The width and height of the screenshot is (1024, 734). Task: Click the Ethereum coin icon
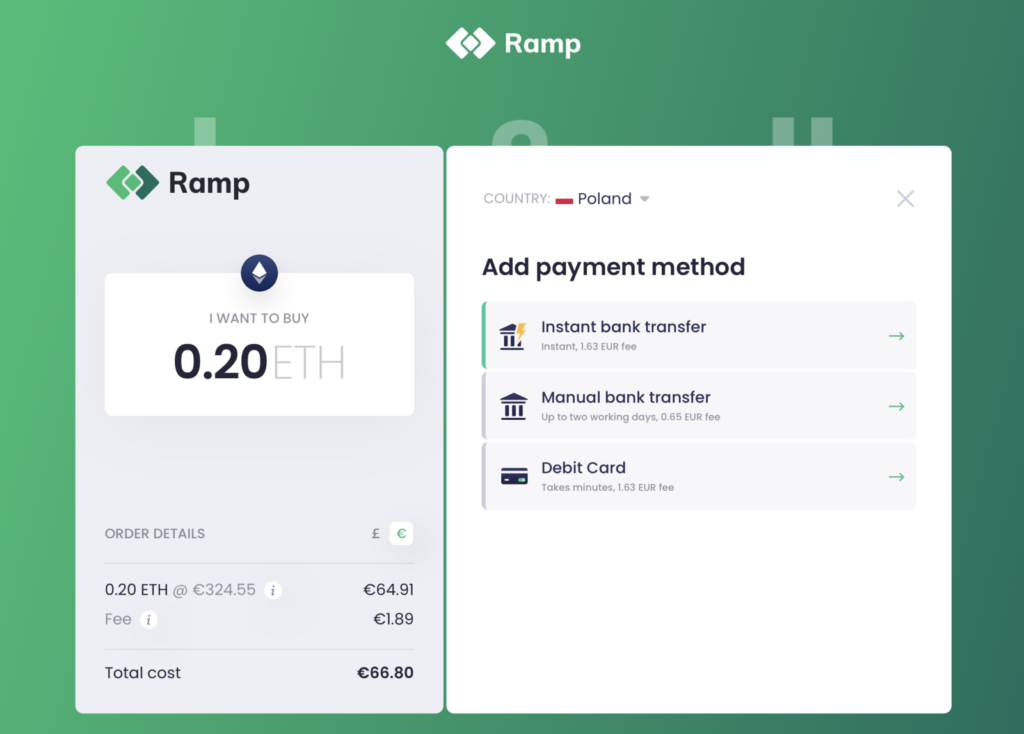(x=259, y=272)
